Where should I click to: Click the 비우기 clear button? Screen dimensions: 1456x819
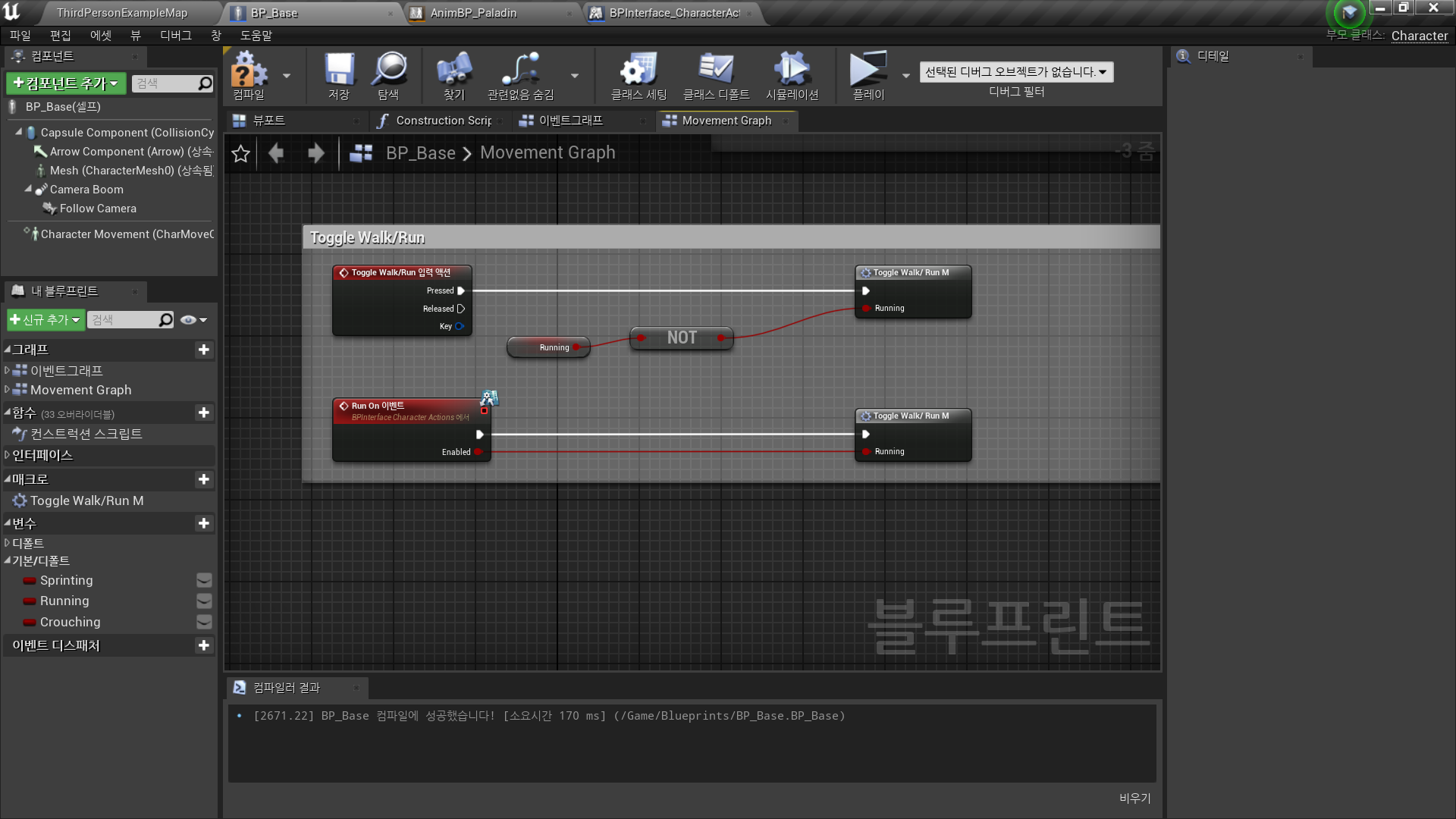1134,798
